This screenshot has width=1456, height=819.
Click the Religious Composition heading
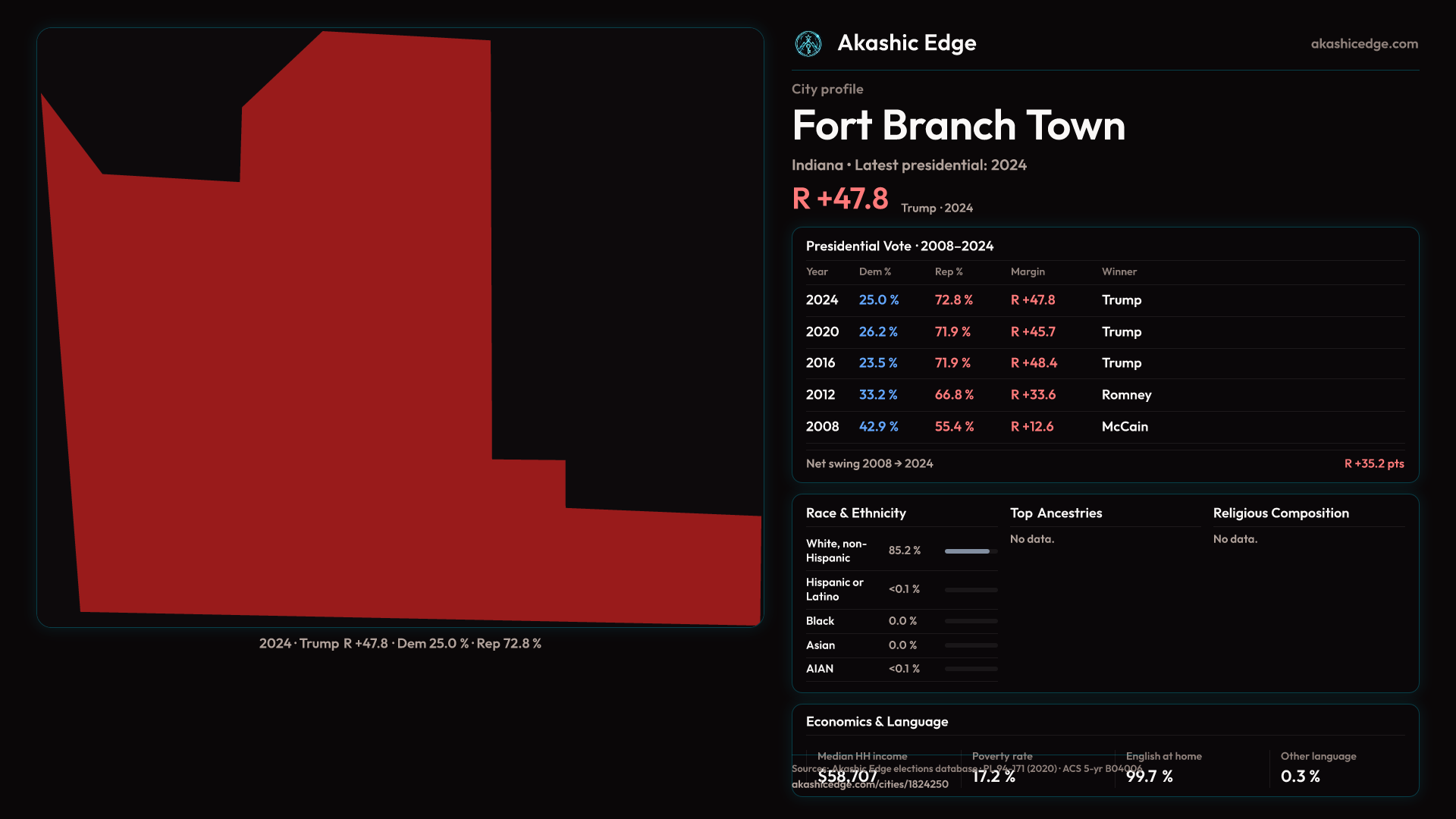coord(1280,513)
